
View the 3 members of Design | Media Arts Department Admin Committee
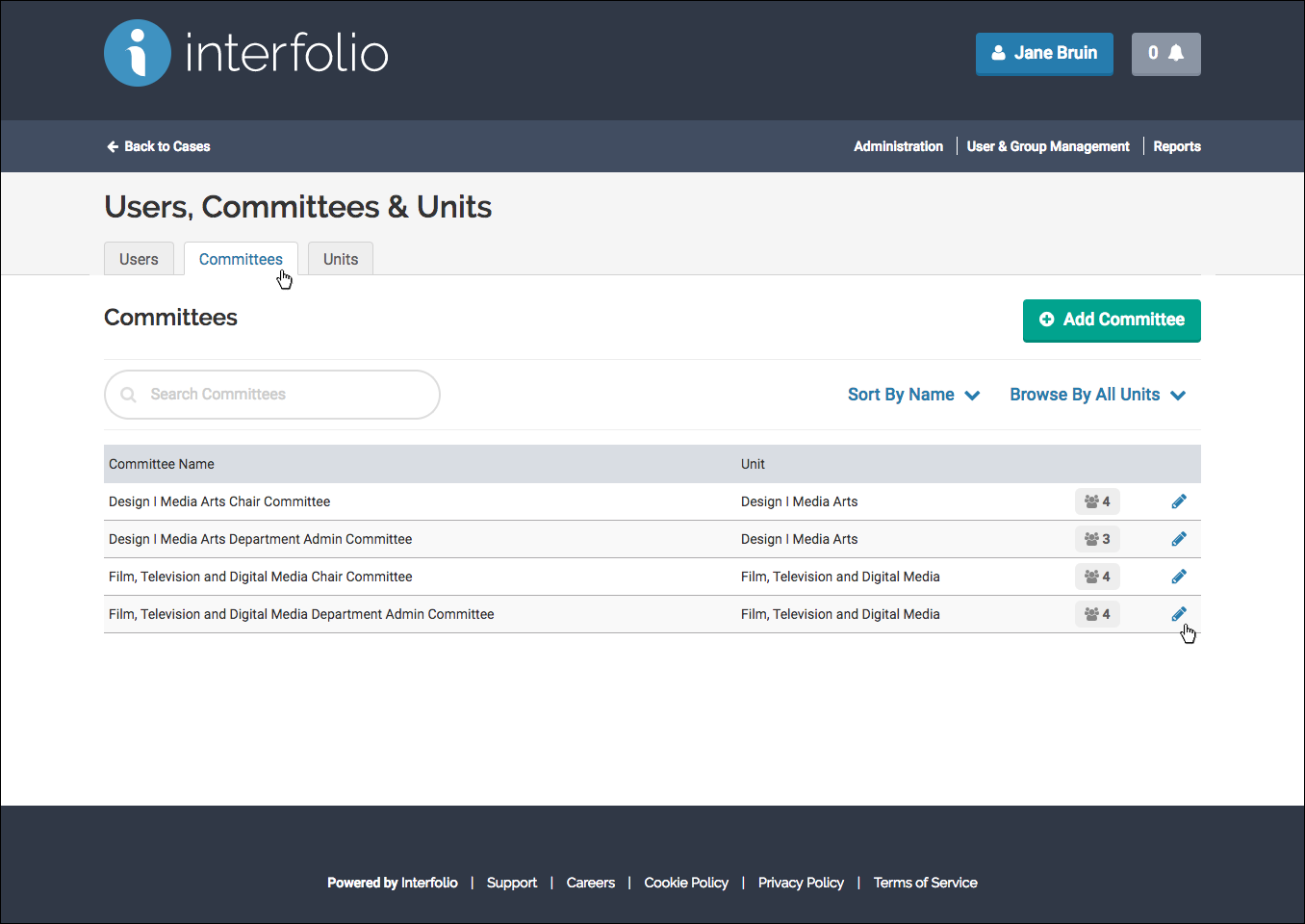[x=1097, y=539]
